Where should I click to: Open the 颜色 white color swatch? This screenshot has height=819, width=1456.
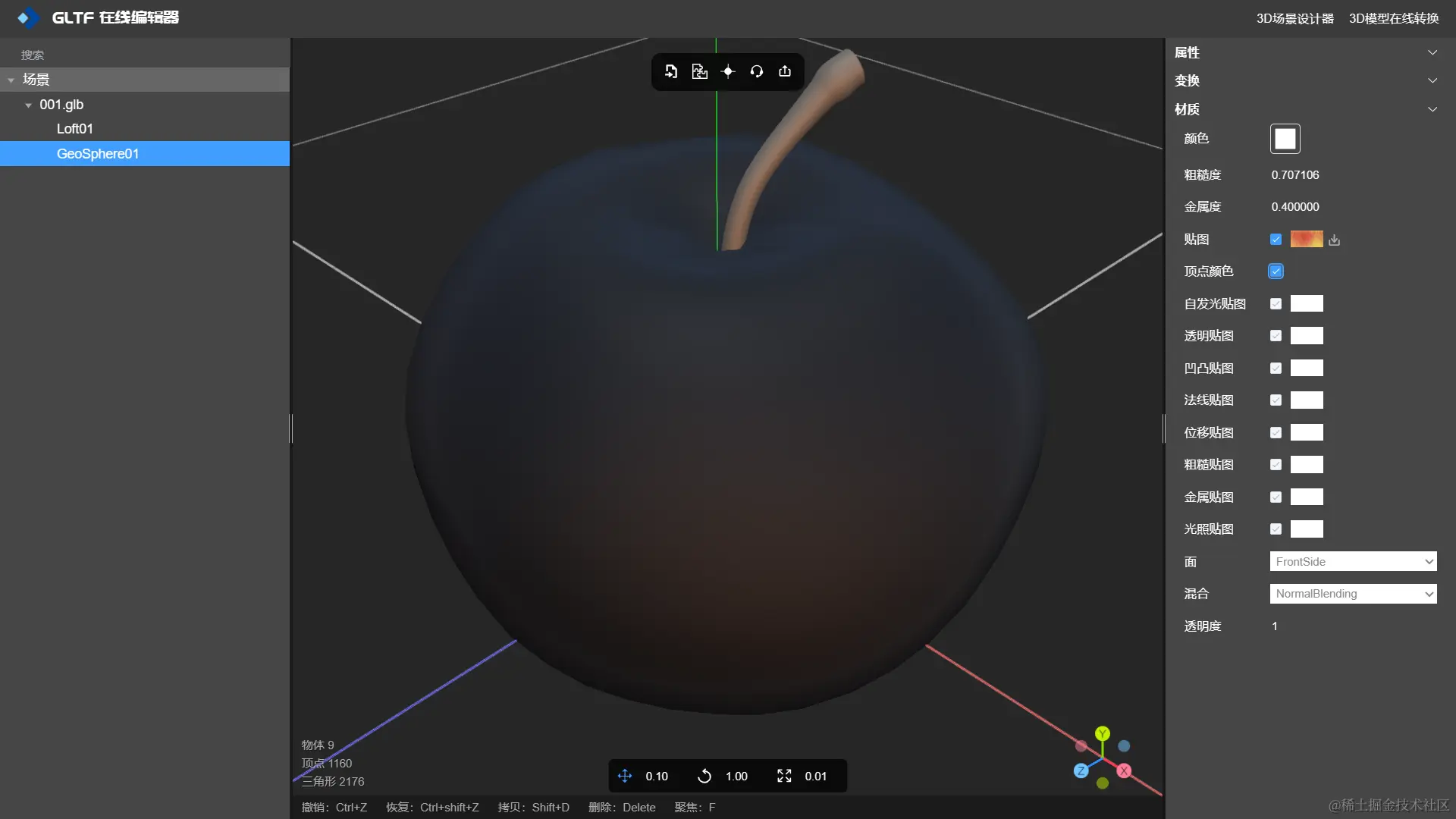point(1285,139)
